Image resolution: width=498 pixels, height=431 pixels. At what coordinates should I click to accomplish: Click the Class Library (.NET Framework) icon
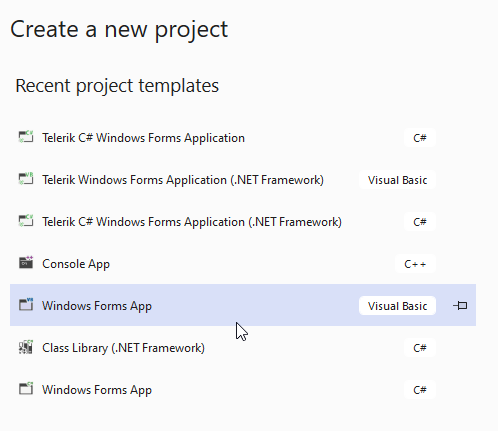pyautogui.click(x=26, y=347)
